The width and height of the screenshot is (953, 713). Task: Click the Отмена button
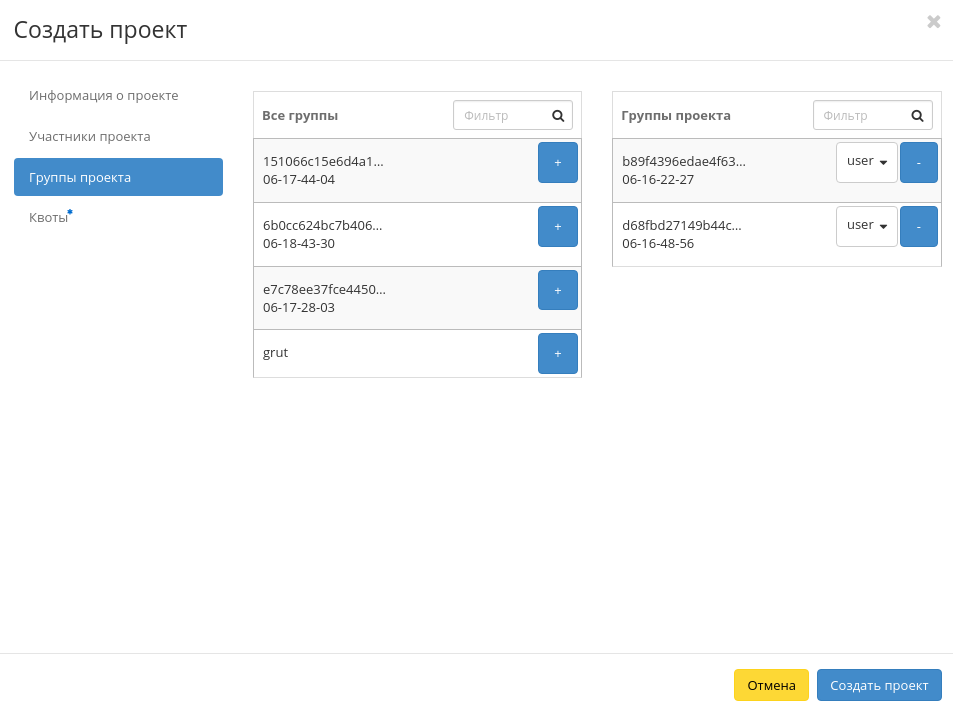[770, 685]
